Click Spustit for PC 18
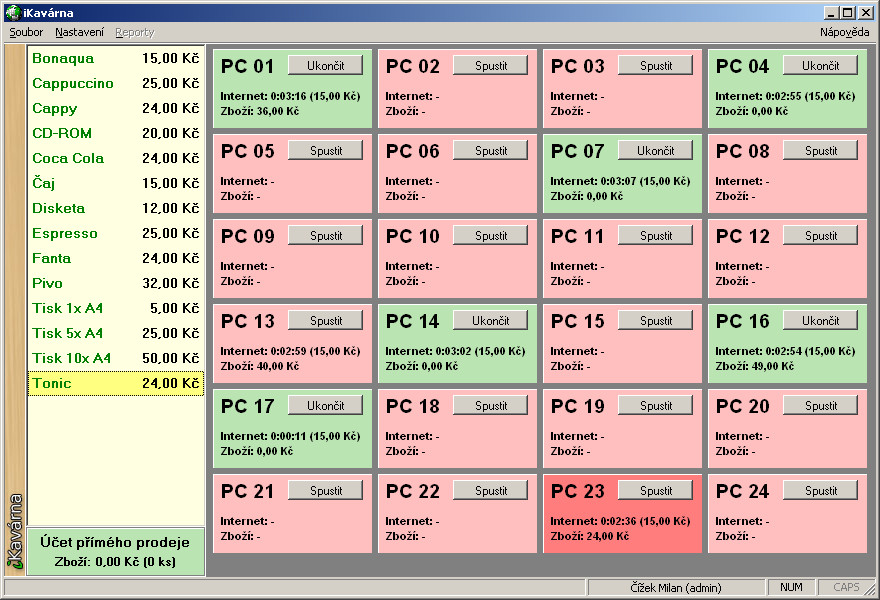Image resolution: width=880 pixels, height=600 pixels. 491,405
